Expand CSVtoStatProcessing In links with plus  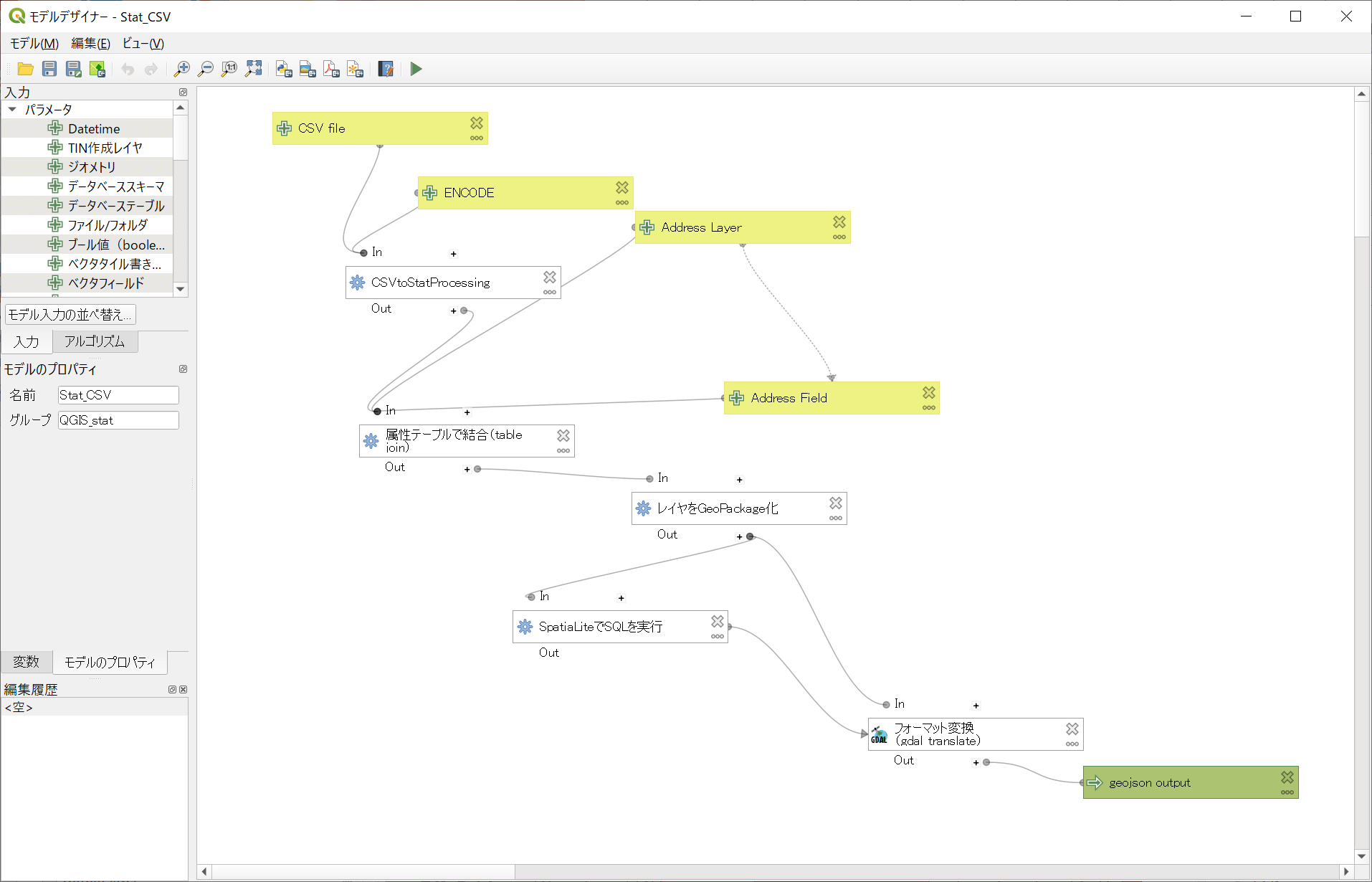pyautogui.click(x=454, y=254)
